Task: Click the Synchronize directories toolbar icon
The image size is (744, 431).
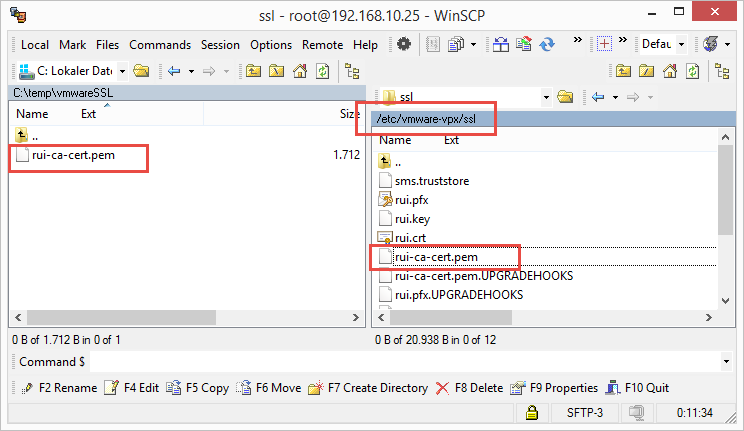Action: click(x=524, y=44)
